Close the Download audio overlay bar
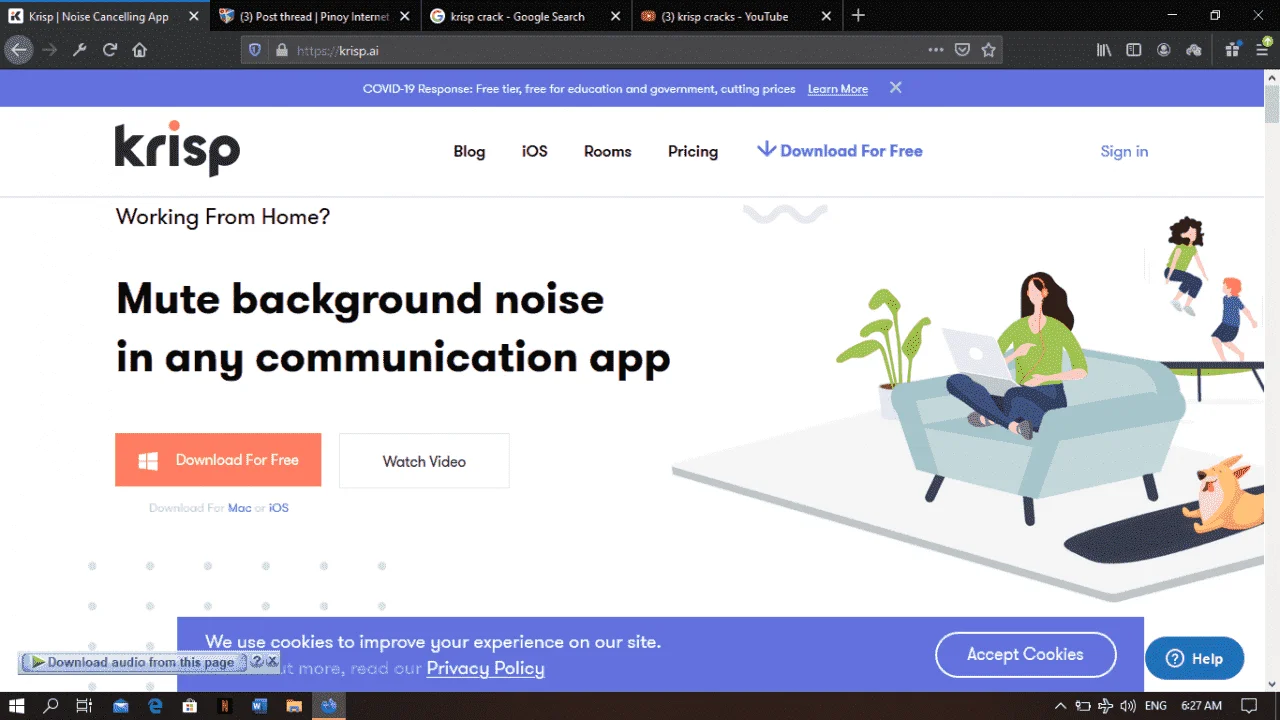The image size is (1280, 720). [x=272, y=662]
